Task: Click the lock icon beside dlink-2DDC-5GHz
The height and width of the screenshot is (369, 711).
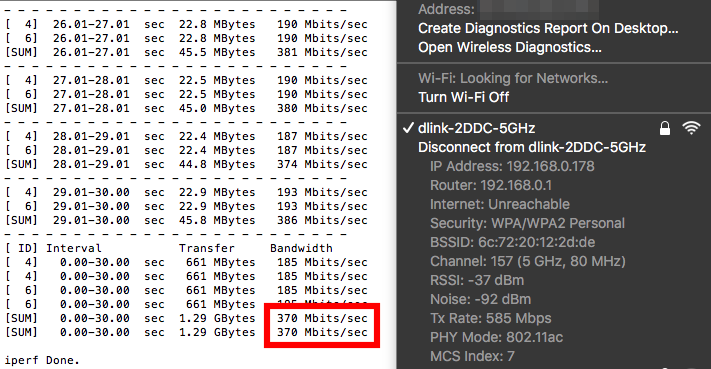Action: (665, 128)
